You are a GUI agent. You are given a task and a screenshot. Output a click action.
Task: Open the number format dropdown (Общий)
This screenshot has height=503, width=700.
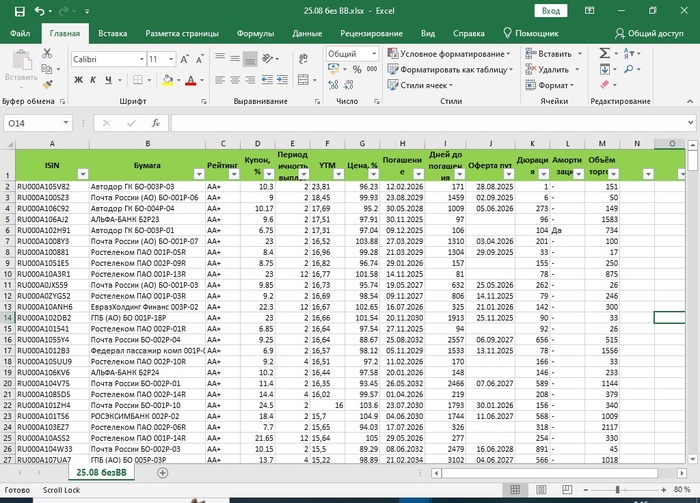pos(374,54)
